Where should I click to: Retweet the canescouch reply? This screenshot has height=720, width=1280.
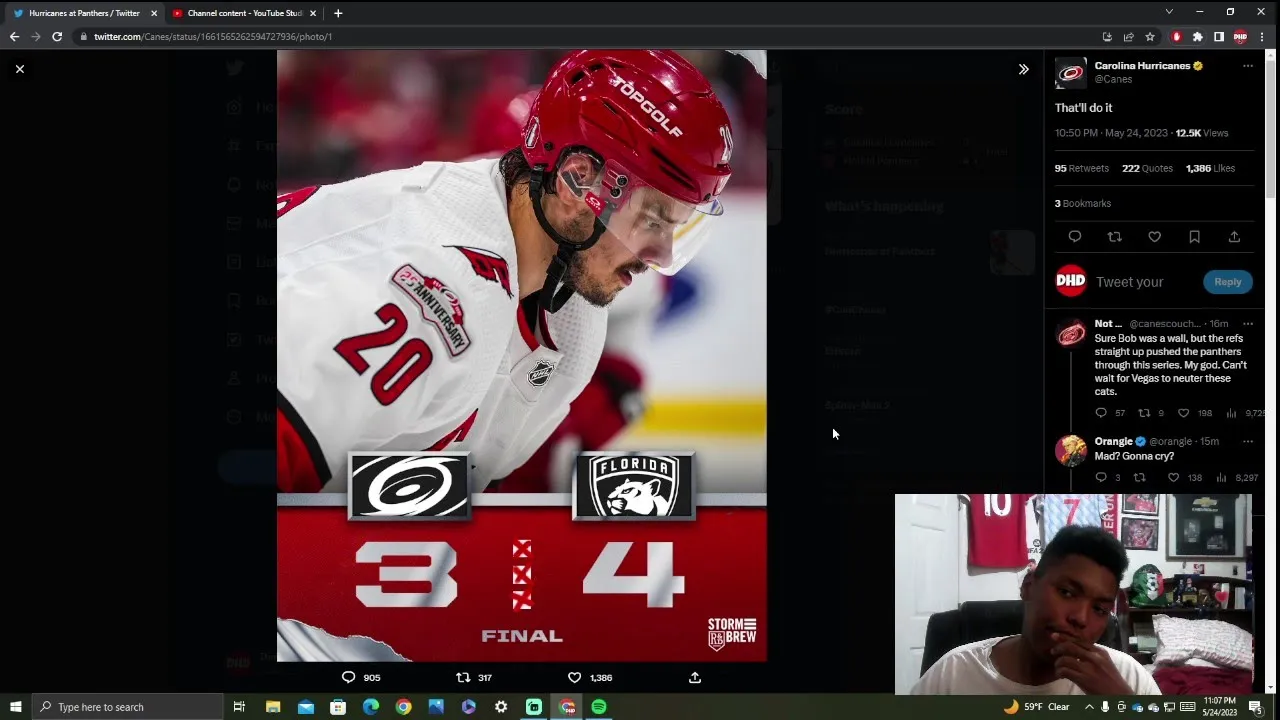1144,413
